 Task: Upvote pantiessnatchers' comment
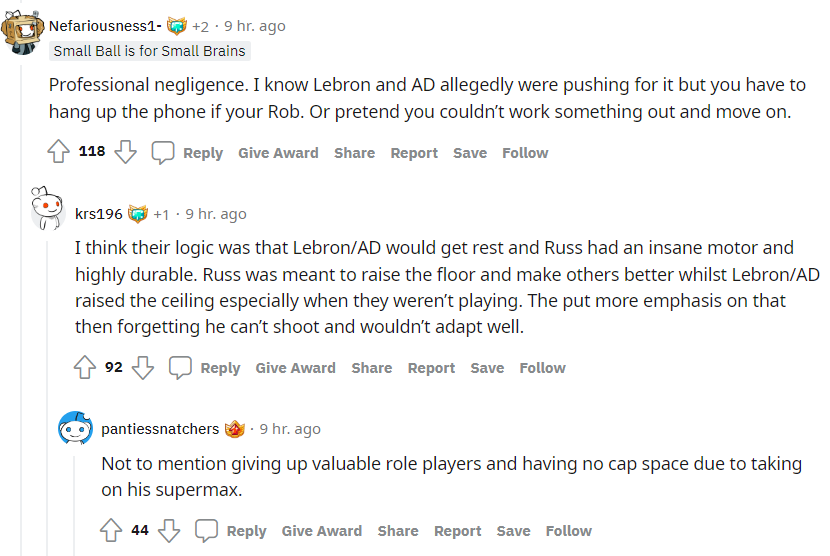(110, 531)
